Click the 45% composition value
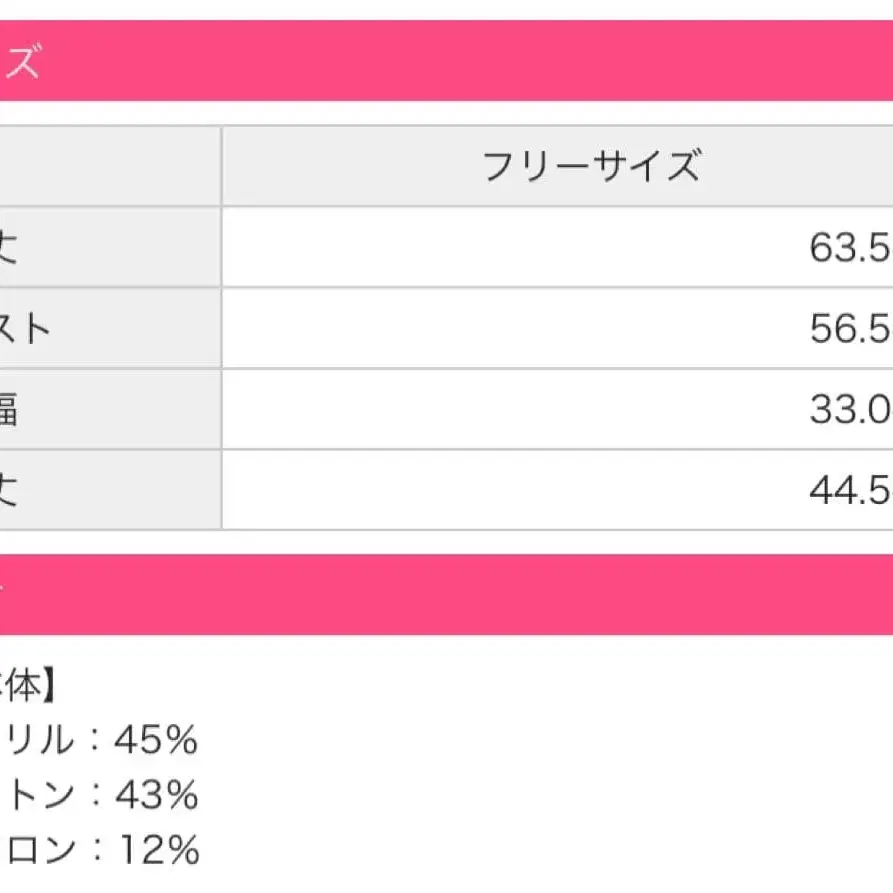Image resolution: width=893 pixels, height=893 pixels. (x=156, y=740)
